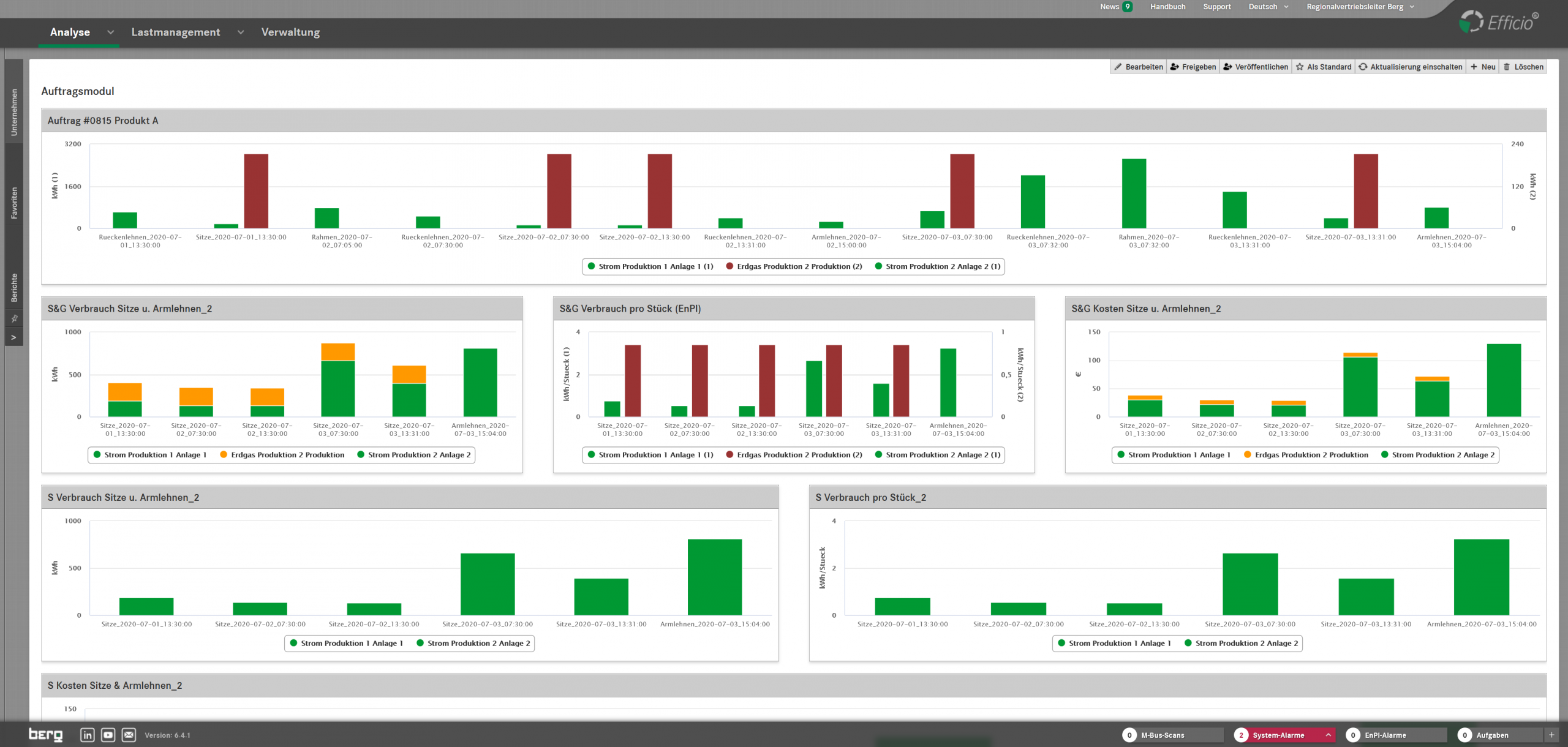The image size is (1568, 747).
Task: Click the Version: 6.4.1 label
Action: pos(167,735)
